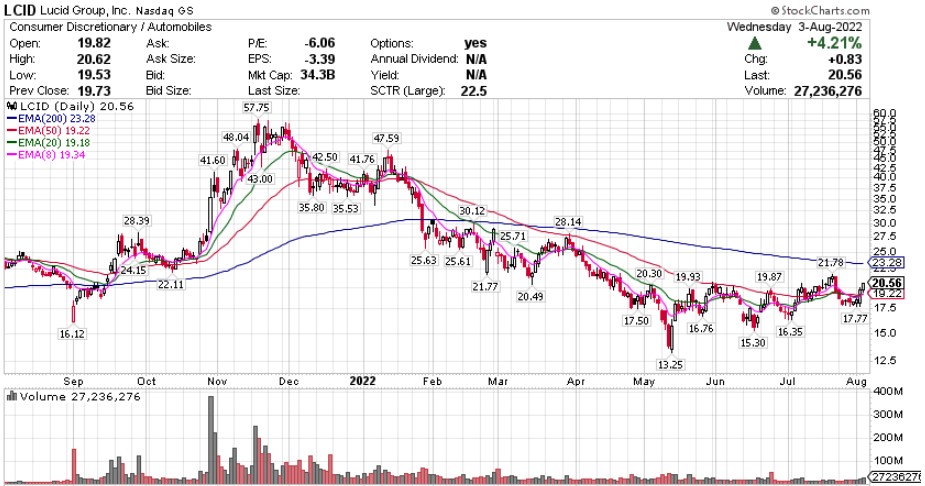
Task: Click the 17.77 price label near August
Action: point(855,318)
